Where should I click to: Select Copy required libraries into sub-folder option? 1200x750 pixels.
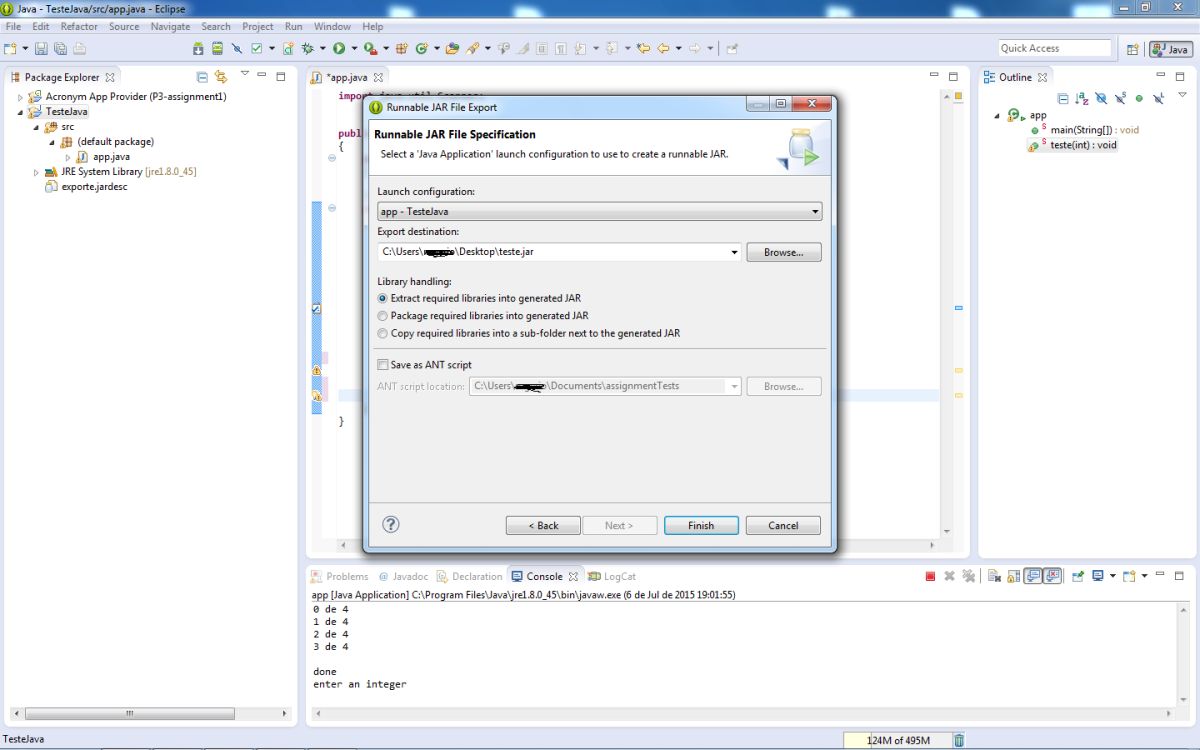coord(528,333)
